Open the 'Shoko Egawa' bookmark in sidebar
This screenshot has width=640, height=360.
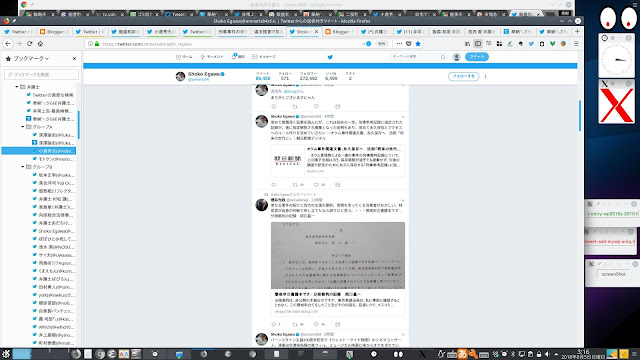(x=53, y=231)
